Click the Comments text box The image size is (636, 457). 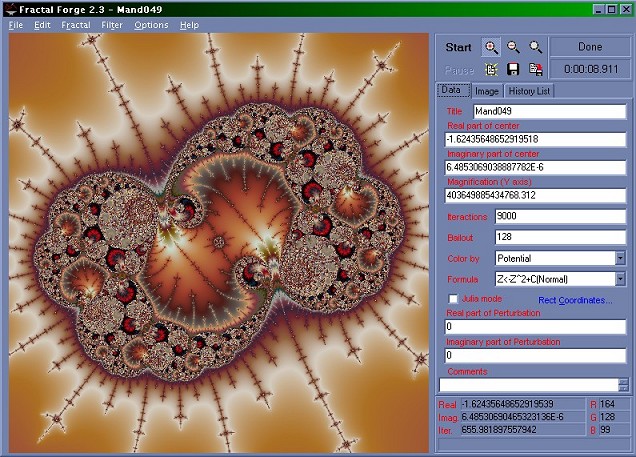529,385
